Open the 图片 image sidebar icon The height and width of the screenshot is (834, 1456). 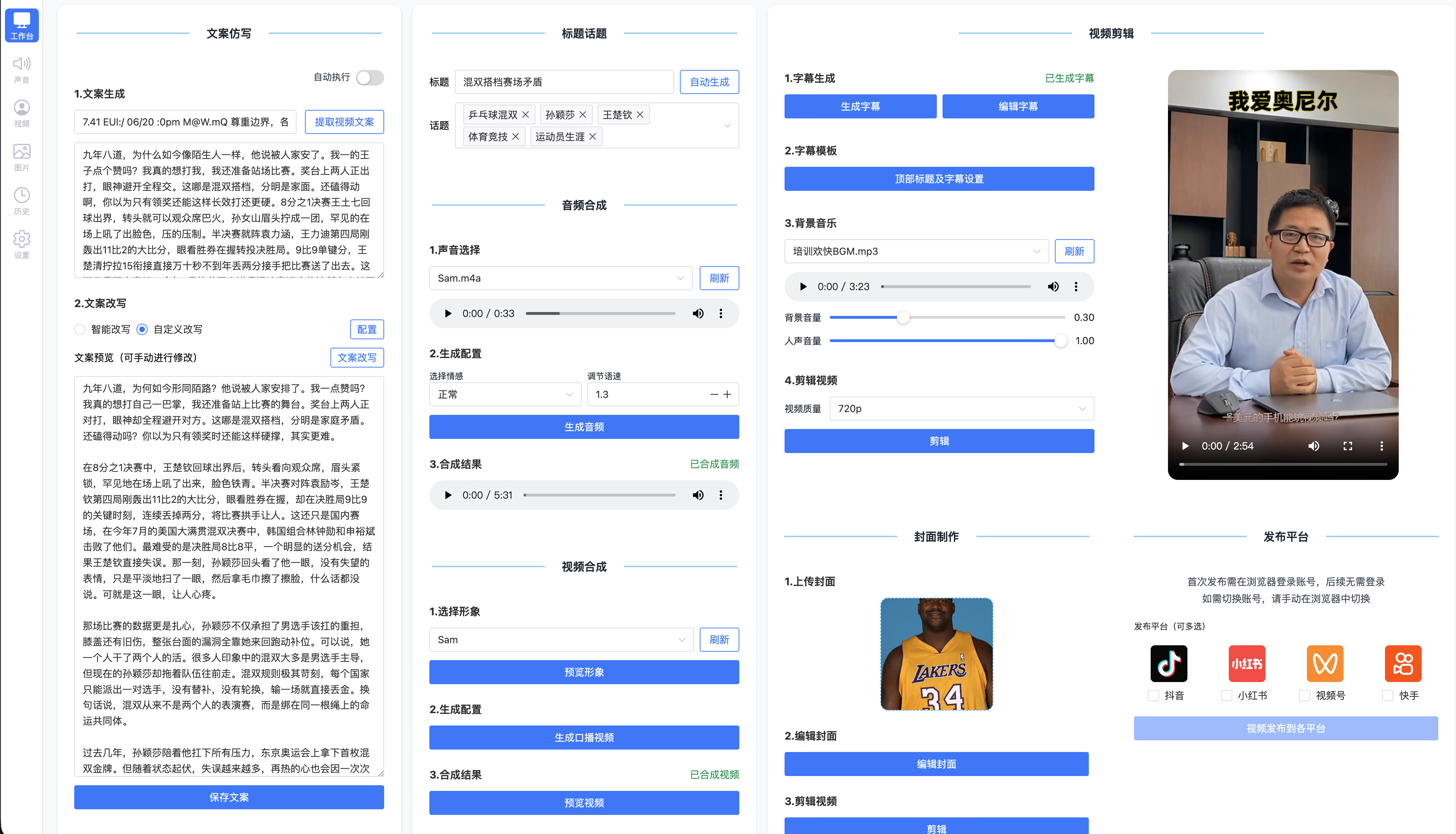click(22, 158)
